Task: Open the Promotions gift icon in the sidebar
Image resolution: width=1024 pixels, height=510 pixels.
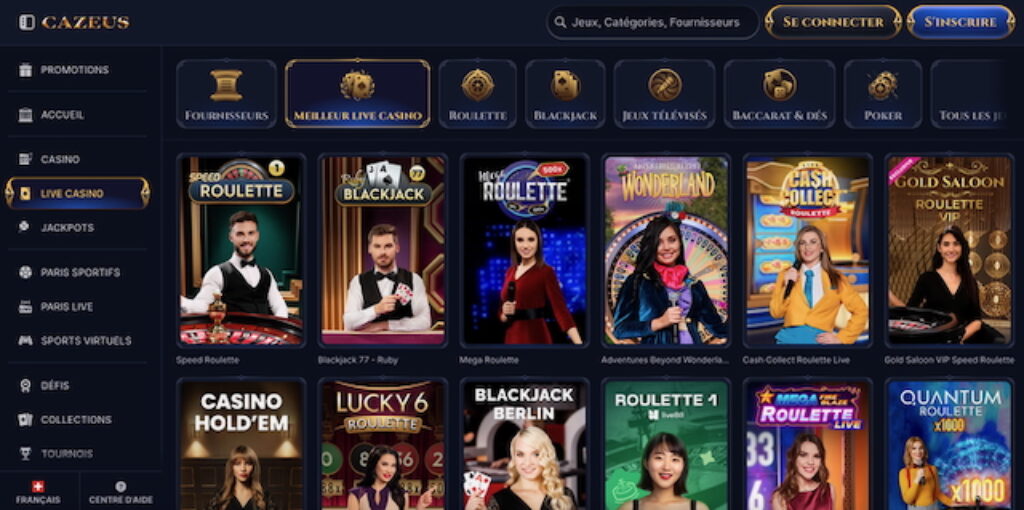Action: (25, 70)
